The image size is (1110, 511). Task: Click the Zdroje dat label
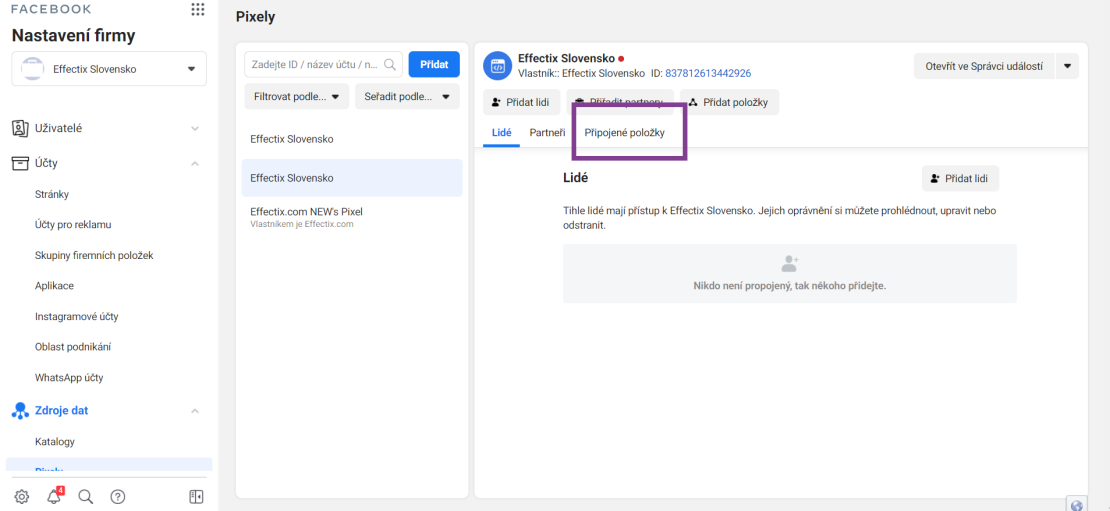tap(62, 410)
